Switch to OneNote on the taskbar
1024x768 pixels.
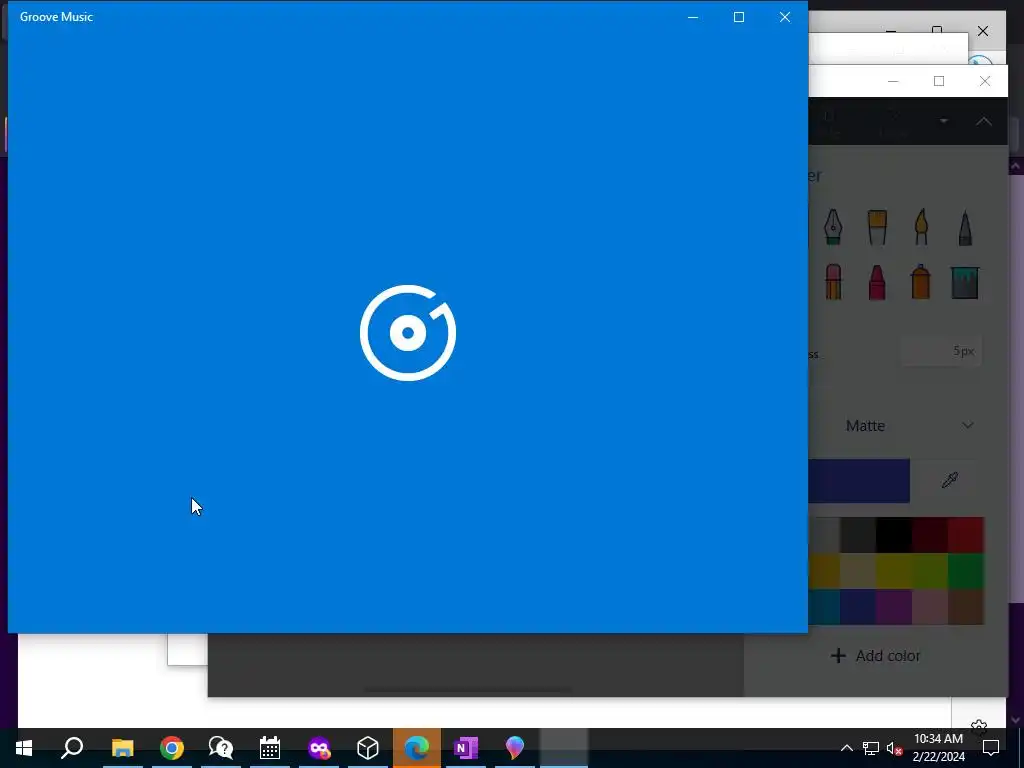[x=466, y=748]
